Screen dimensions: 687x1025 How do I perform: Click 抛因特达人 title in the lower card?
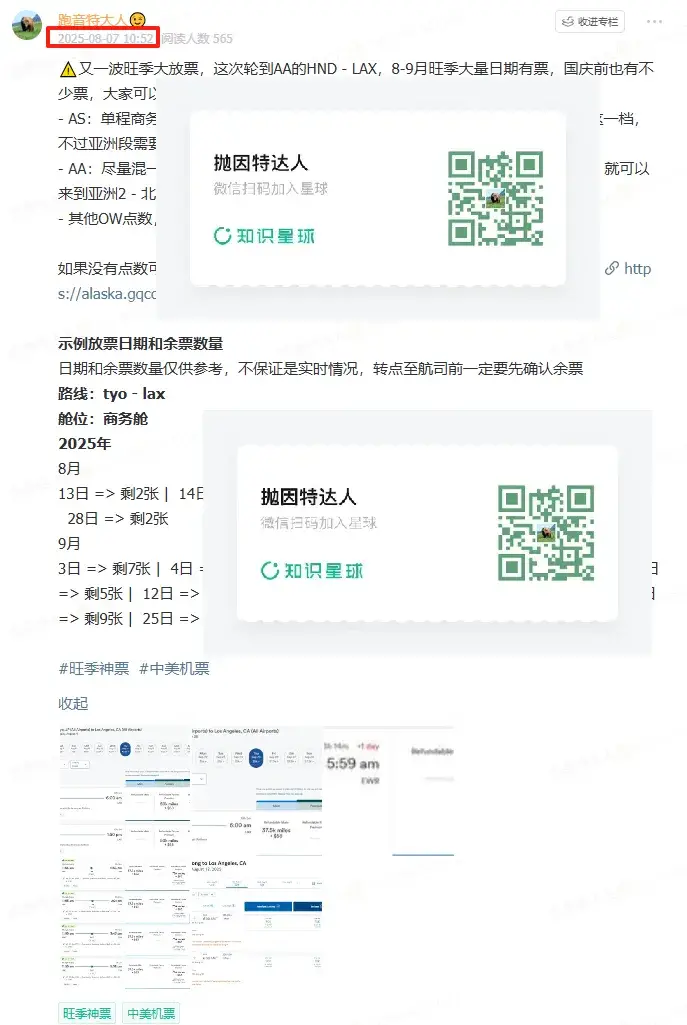pos(309,497)
